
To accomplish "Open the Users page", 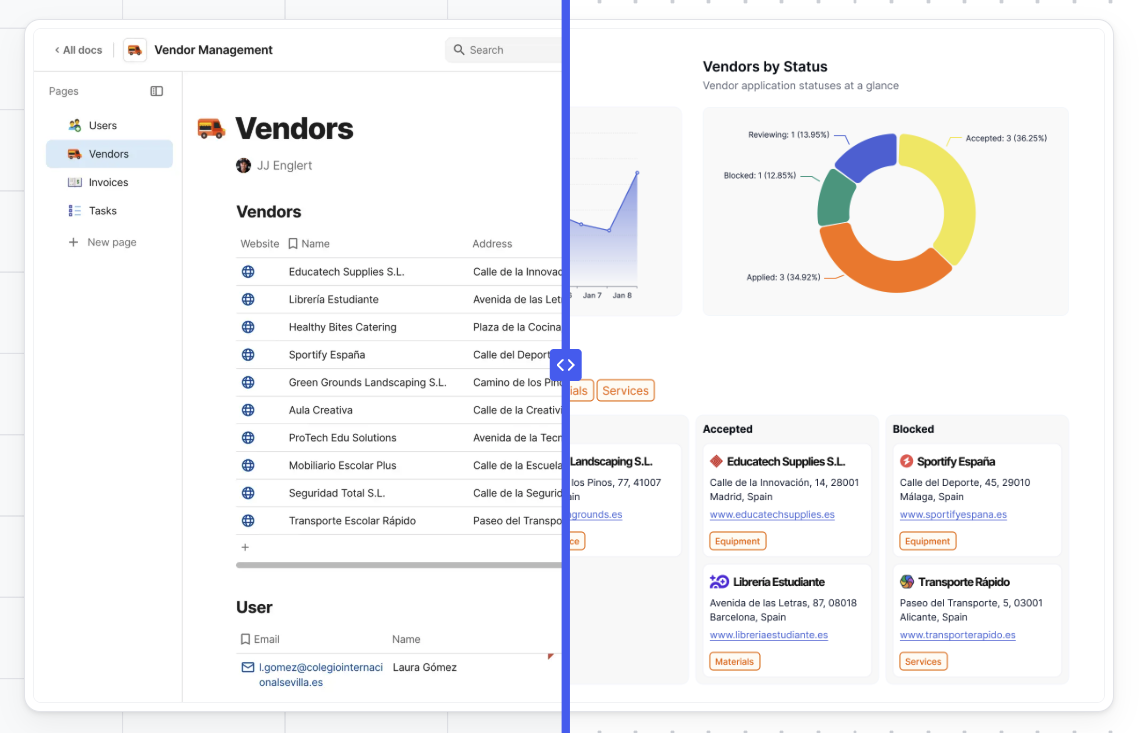I will (109, 126).
